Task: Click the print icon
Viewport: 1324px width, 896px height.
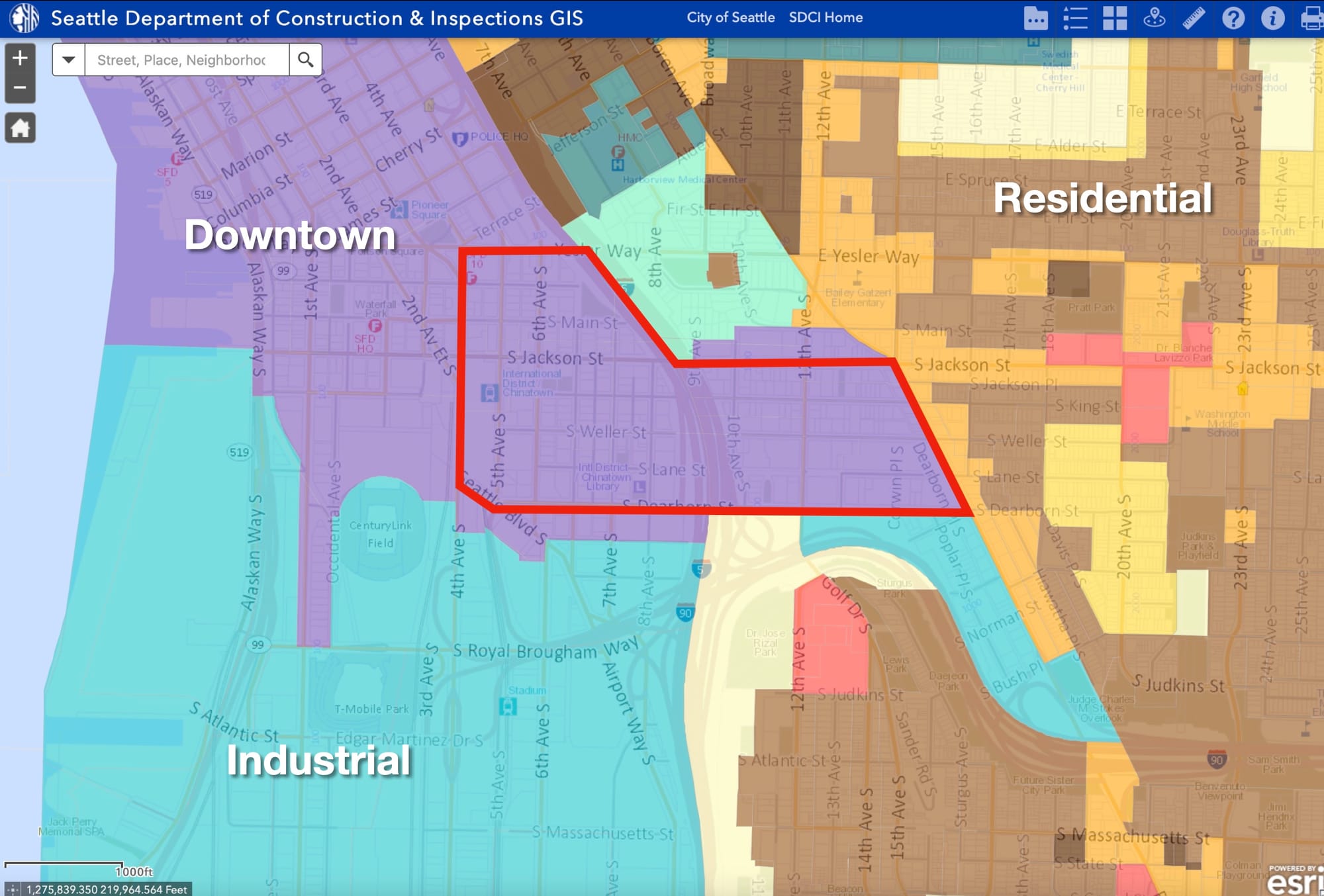Action: pos(1311,18)
